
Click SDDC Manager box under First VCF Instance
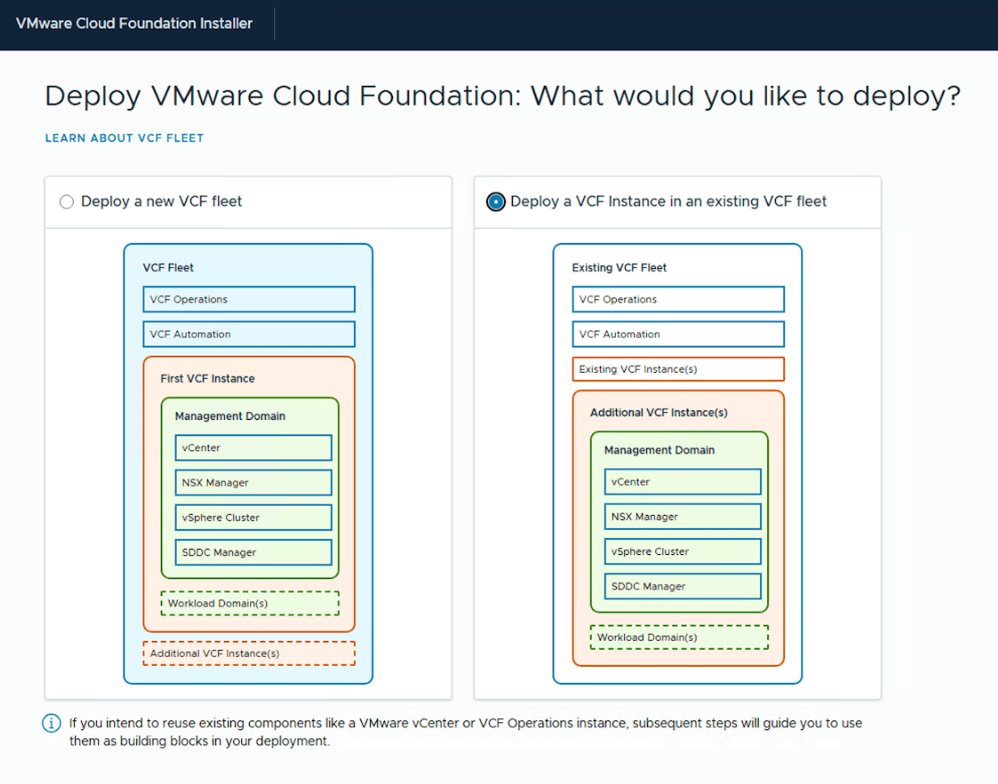click(253, 552)
